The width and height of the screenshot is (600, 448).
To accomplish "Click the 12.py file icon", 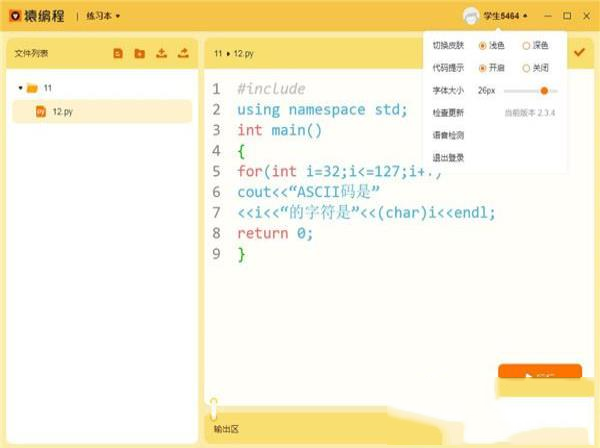I will pos(41,111).
